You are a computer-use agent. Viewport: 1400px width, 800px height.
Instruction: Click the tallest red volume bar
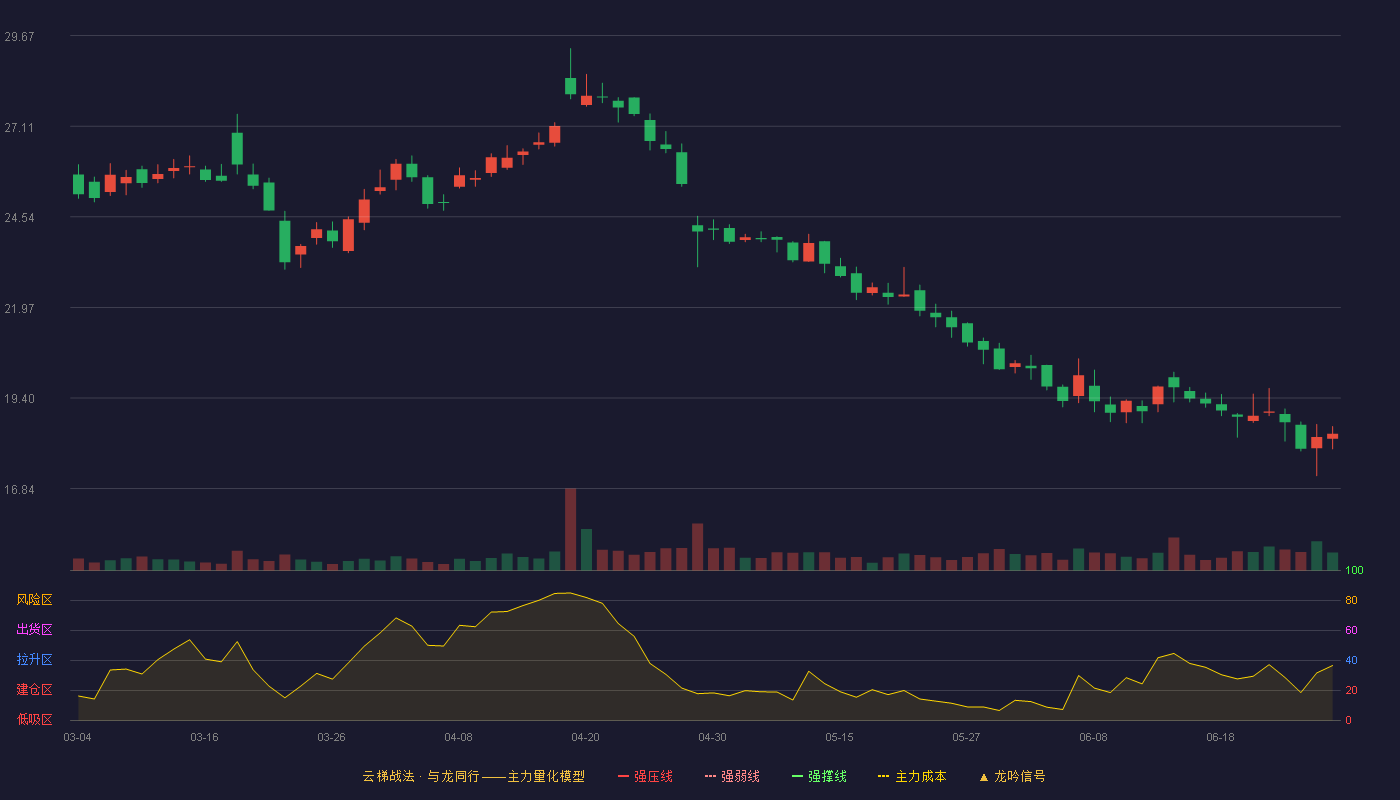570,529
